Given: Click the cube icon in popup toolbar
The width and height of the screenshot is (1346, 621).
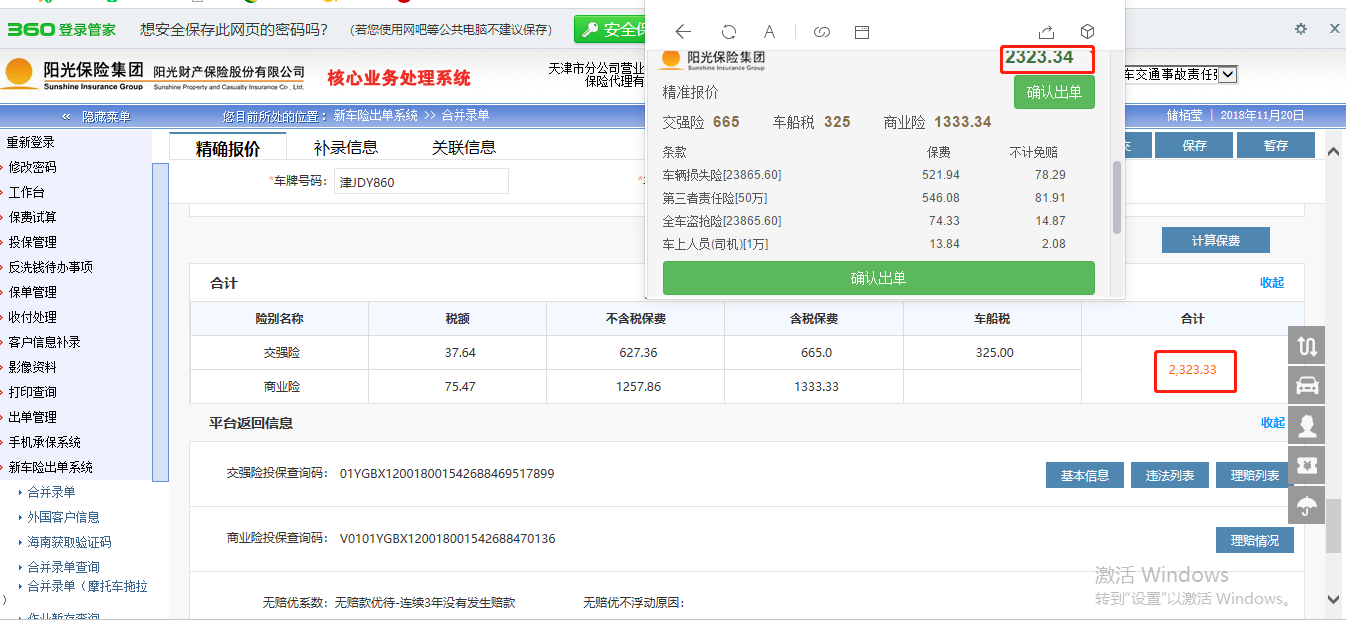Looking at the screenshot, I should tap(1088, 32).
